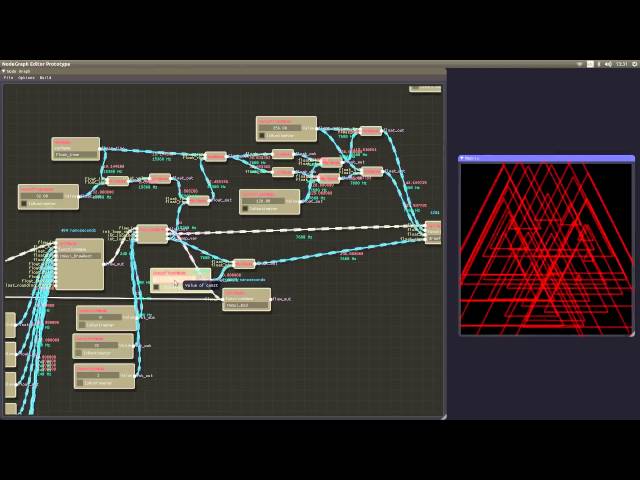Open the power session tray icon
Viewport: 640px width, 480px height.
(635, 64)
